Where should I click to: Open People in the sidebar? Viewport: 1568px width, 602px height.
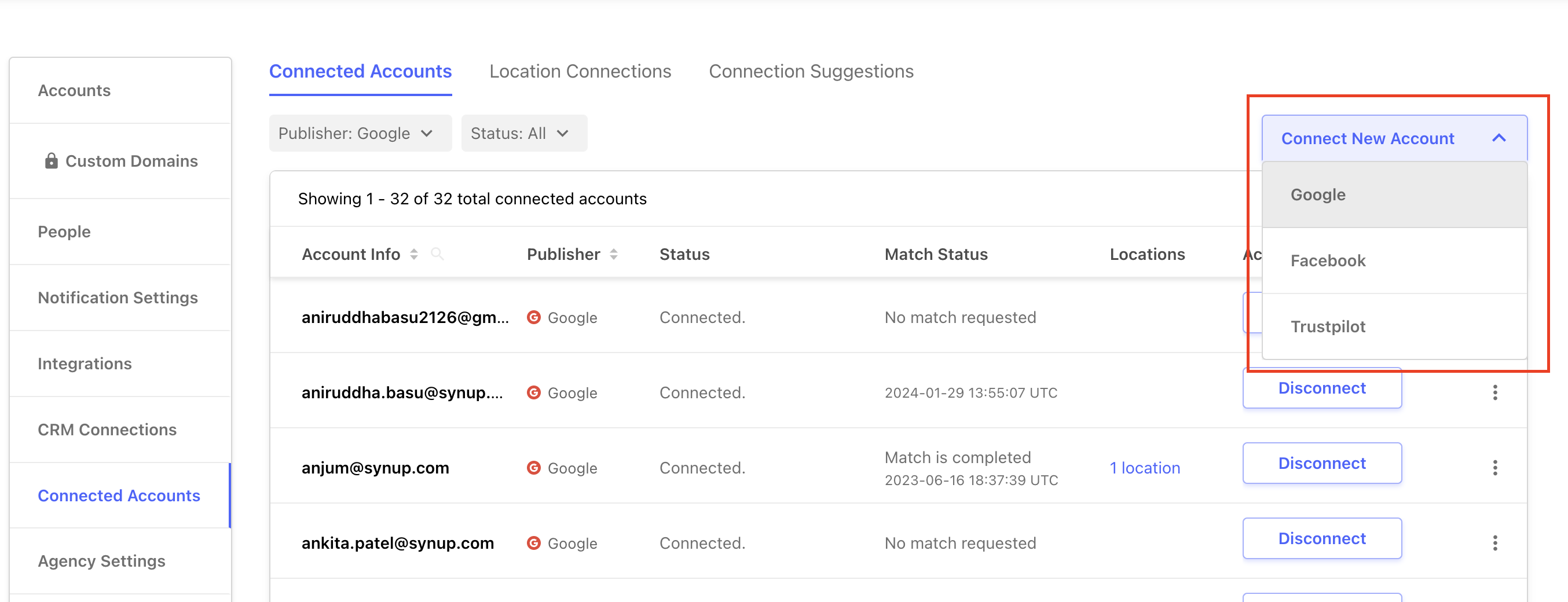coord(120,232)
